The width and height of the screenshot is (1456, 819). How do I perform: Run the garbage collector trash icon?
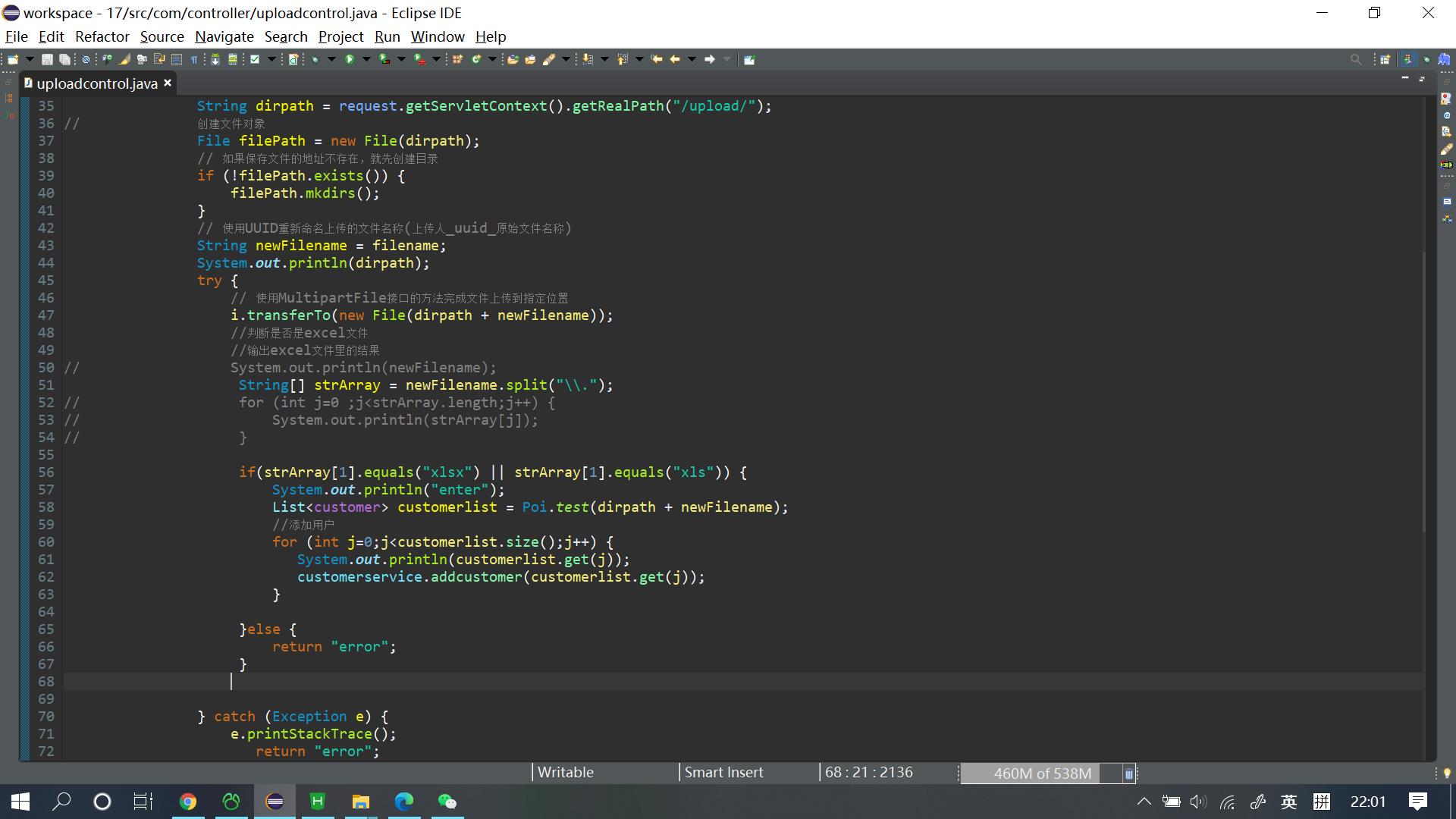coord(1128,773)
